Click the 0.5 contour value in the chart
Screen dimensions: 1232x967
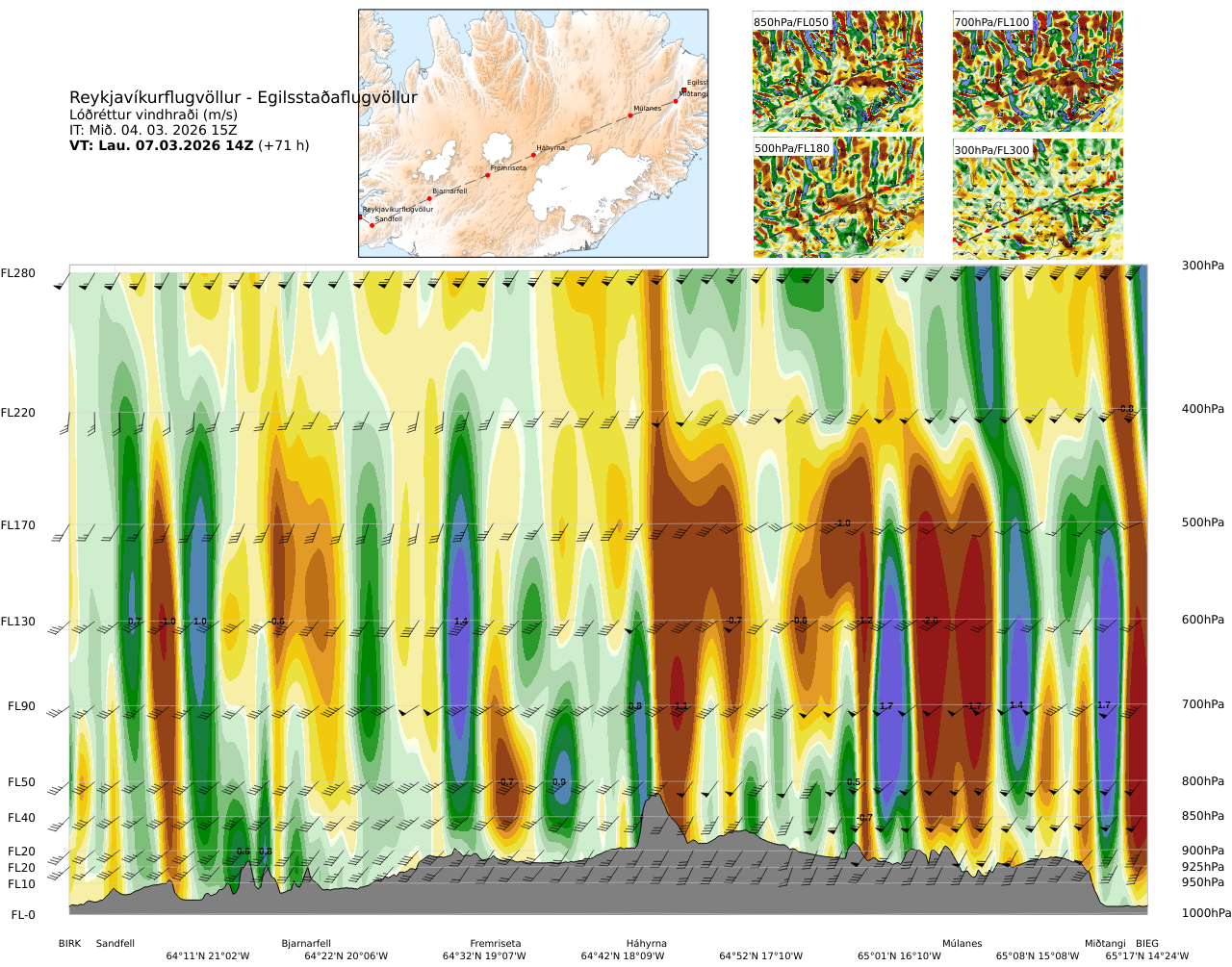click(854, 782)
